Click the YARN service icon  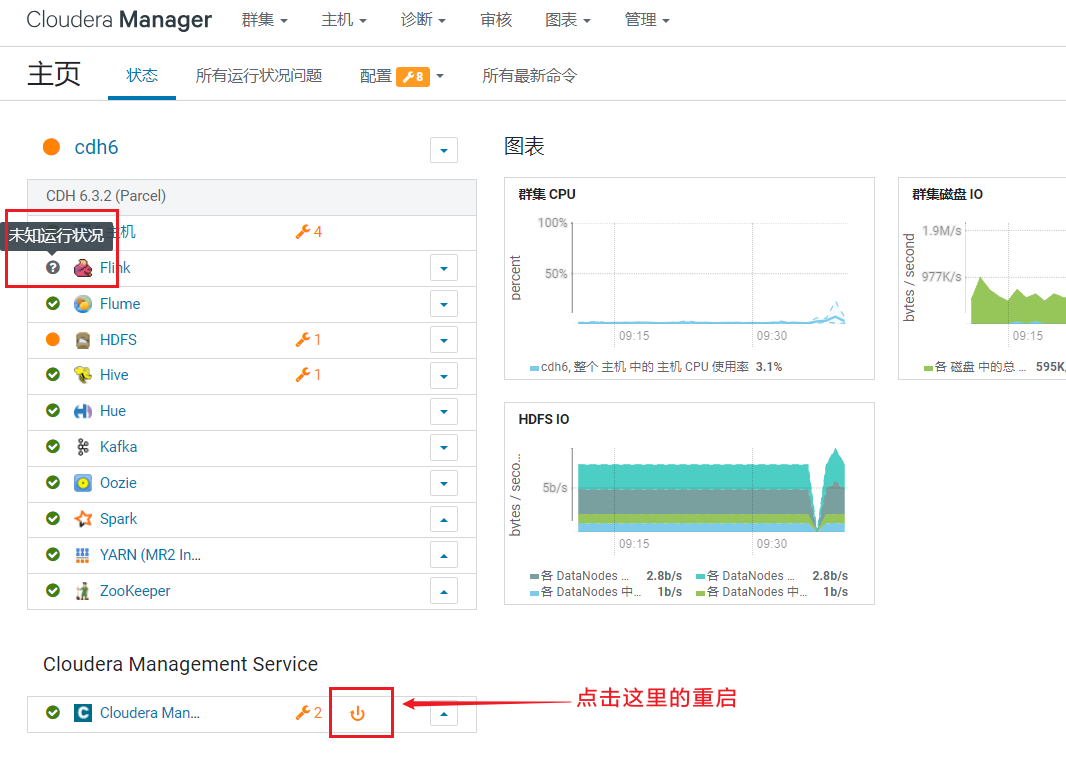(83, 555)
